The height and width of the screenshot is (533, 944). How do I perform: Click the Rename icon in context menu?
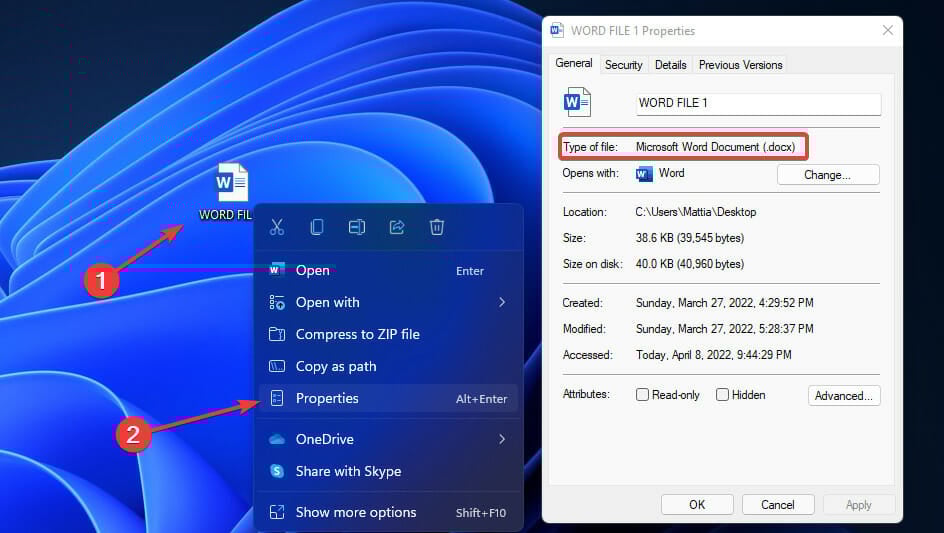coord(356,227)
